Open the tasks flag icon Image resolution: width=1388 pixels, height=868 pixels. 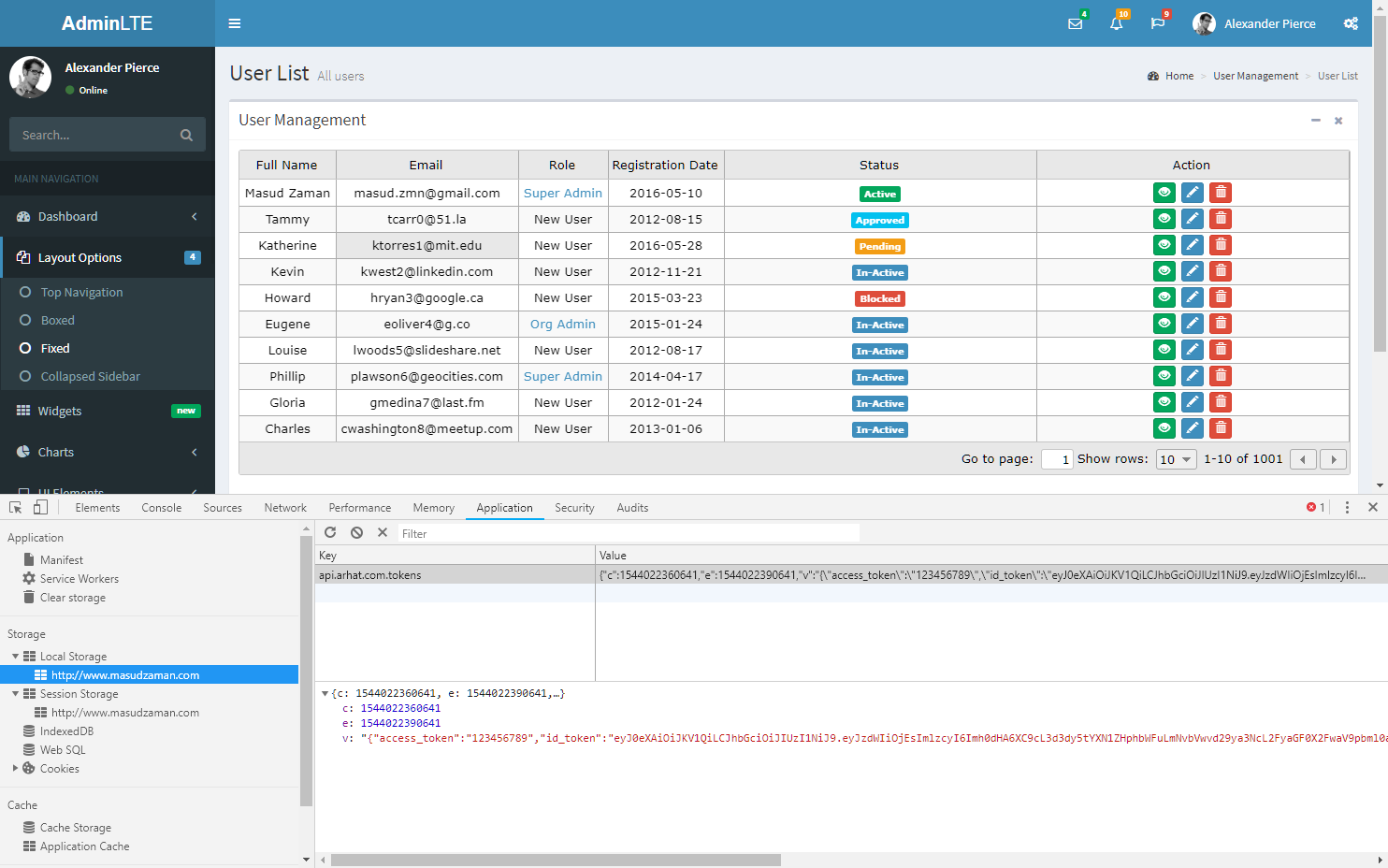pyautogui.click(x=1157, y=23)
